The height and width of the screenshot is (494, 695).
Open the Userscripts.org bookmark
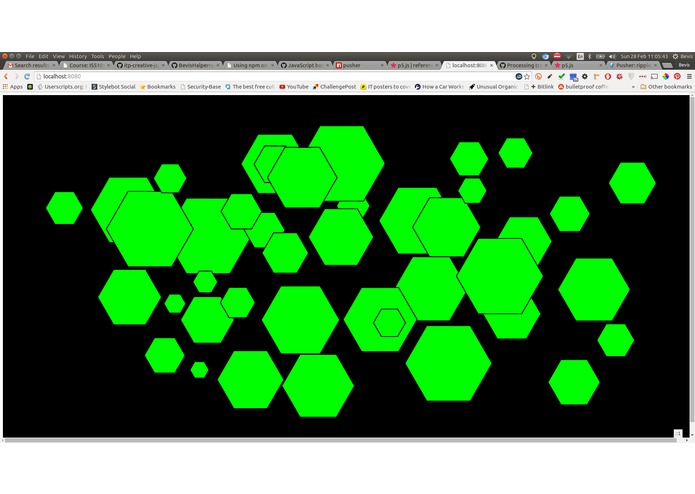pos(61,87)
